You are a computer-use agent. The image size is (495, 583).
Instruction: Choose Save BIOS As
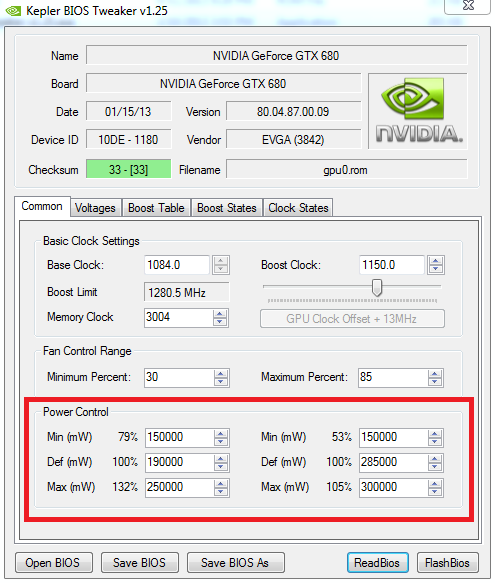tap(235, 563)
